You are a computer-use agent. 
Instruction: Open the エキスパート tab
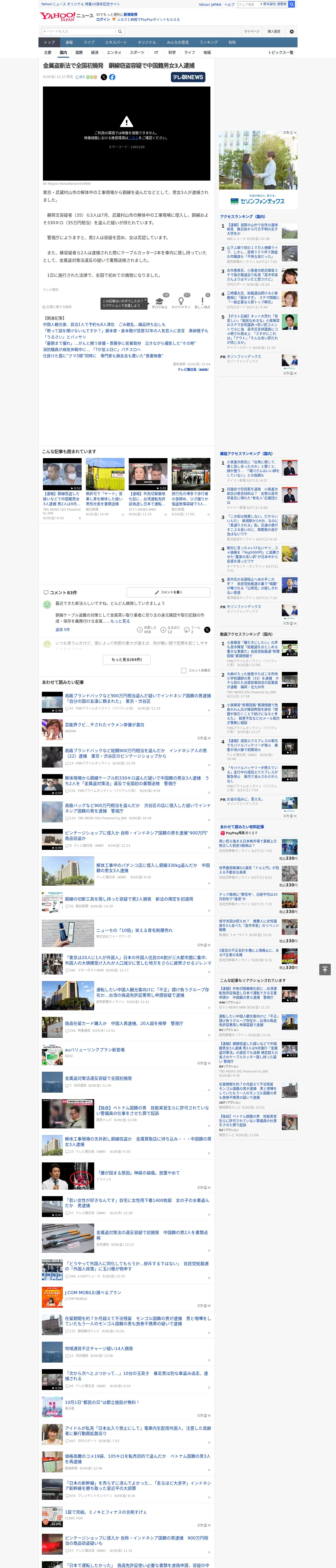(x=116, y=43)
